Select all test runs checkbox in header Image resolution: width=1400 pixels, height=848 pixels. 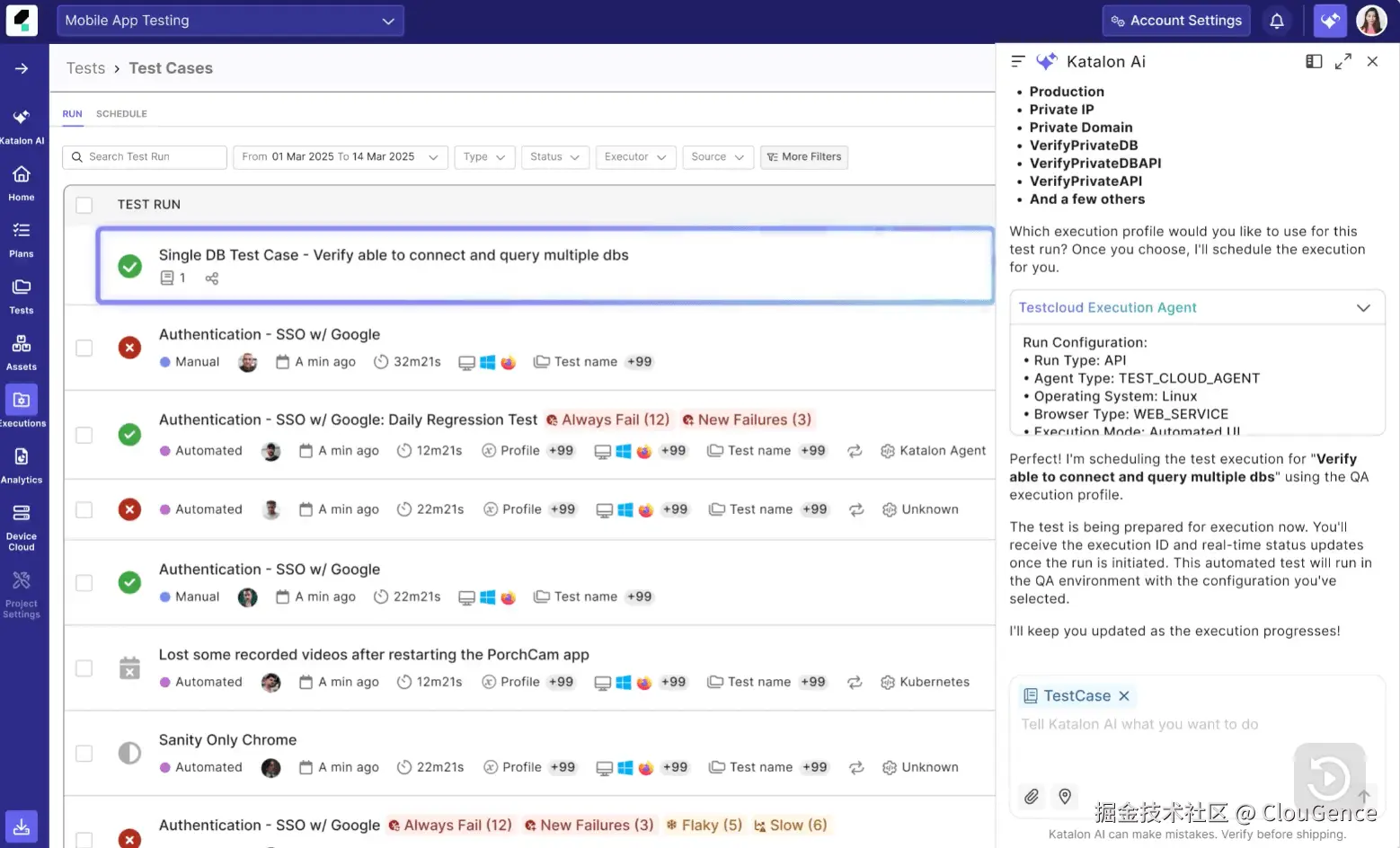[x=84, y=205]
